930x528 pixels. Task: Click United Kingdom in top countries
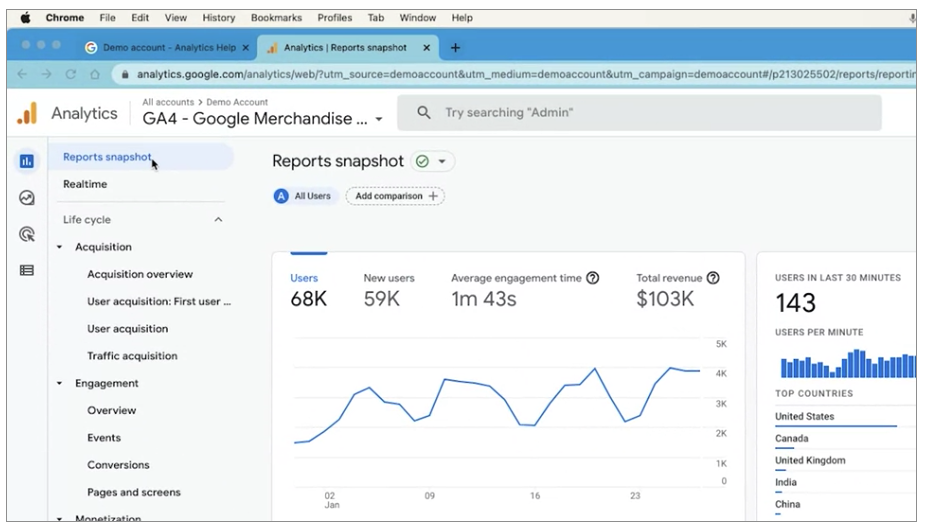(810, 460)
